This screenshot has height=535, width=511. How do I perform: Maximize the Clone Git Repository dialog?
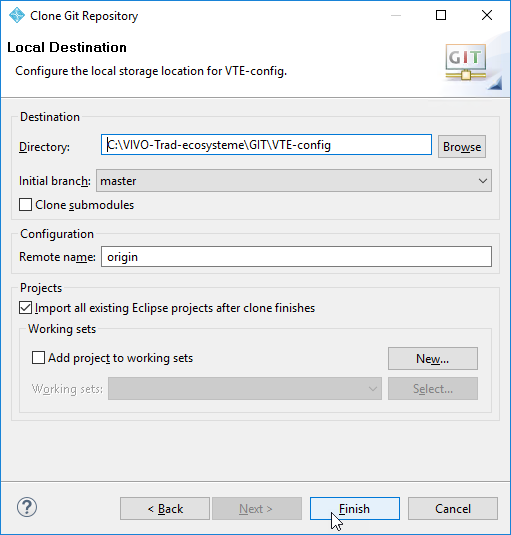coord(441,15)
